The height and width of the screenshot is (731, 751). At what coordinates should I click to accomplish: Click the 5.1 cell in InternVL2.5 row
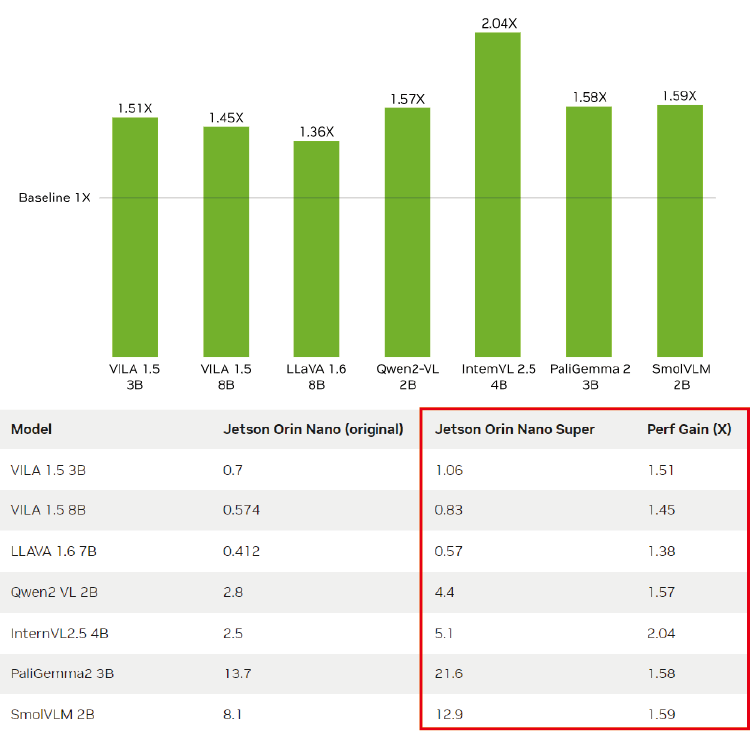(443, 633)
